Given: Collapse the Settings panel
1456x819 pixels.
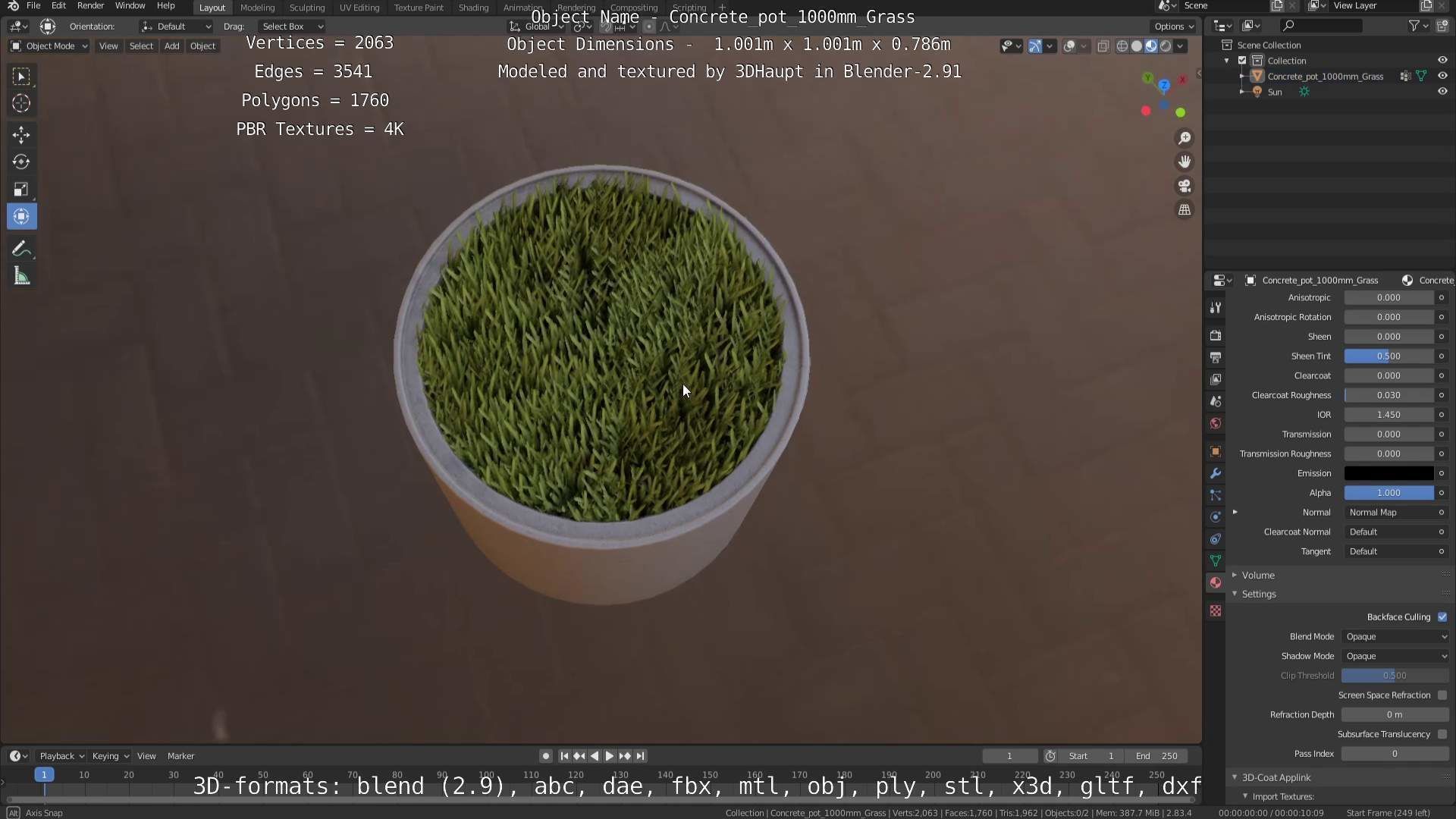Looking at the screenshot, I should click(1258, 595).
